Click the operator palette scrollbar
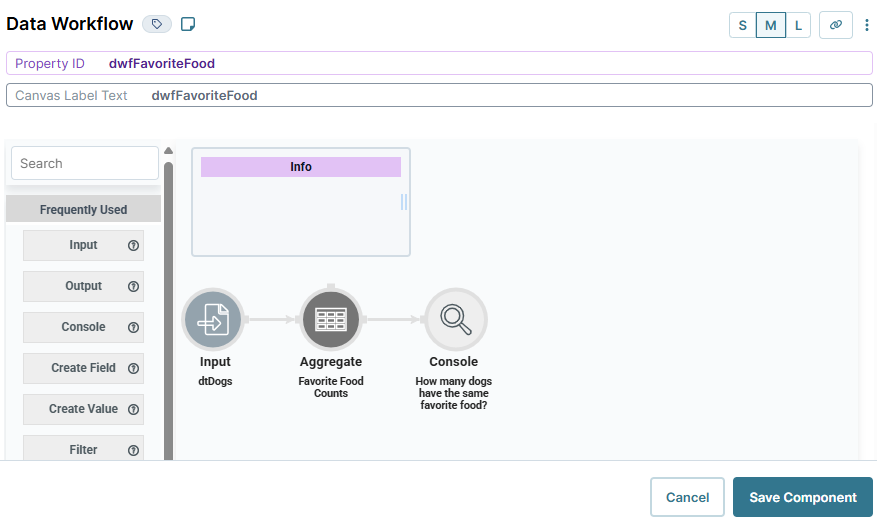Screen dimensions: 877x523 (168, 310)
